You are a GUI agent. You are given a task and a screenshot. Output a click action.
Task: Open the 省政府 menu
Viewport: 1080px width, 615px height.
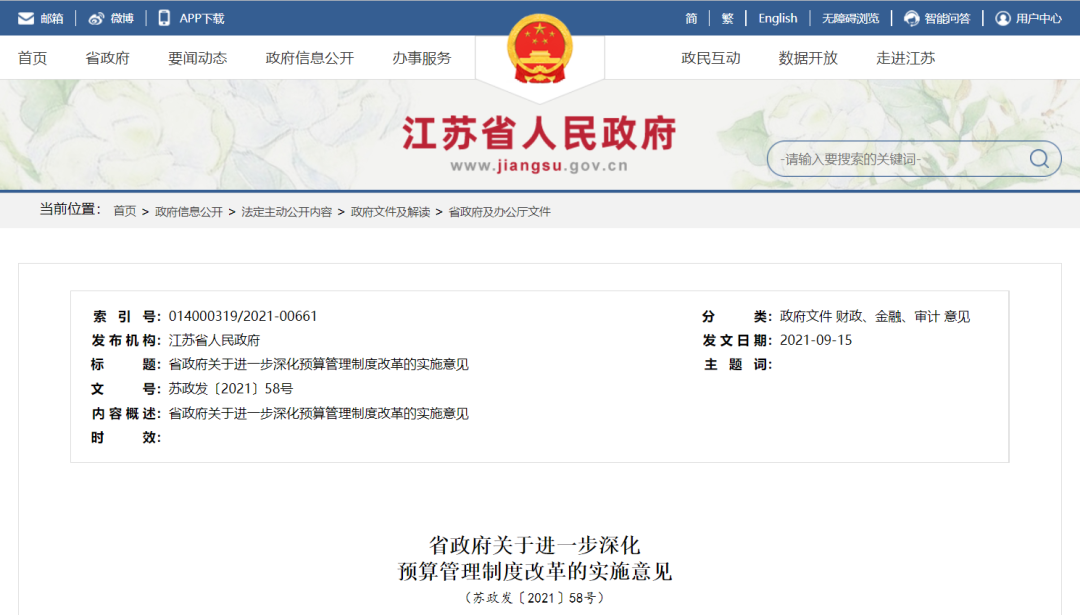tap(107, 59)
